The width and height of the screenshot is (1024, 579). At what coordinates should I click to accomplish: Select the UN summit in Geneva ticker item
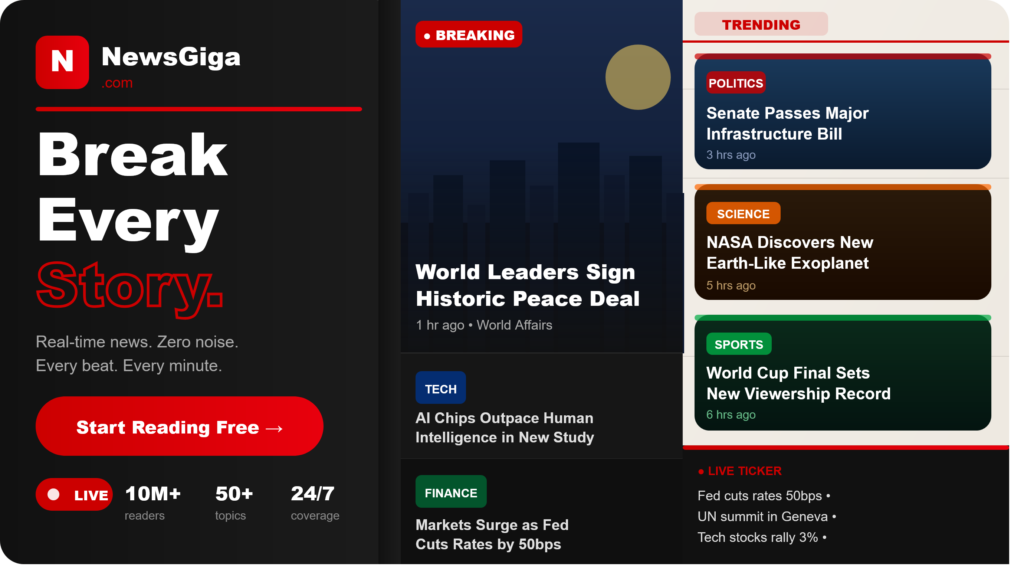coord(767,517)
